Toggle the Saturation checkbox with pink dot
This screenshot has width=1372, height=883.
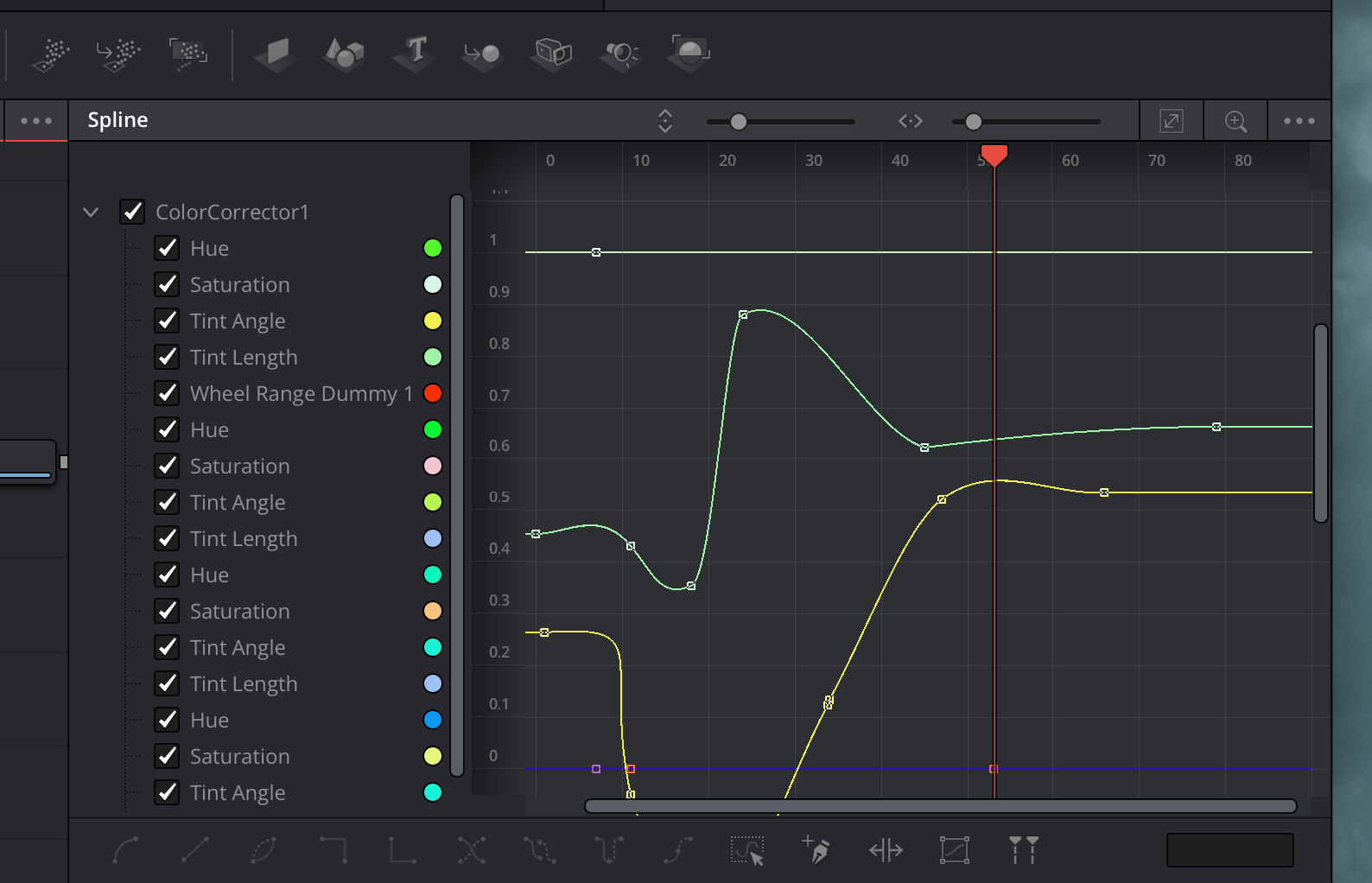click(167, 466)
